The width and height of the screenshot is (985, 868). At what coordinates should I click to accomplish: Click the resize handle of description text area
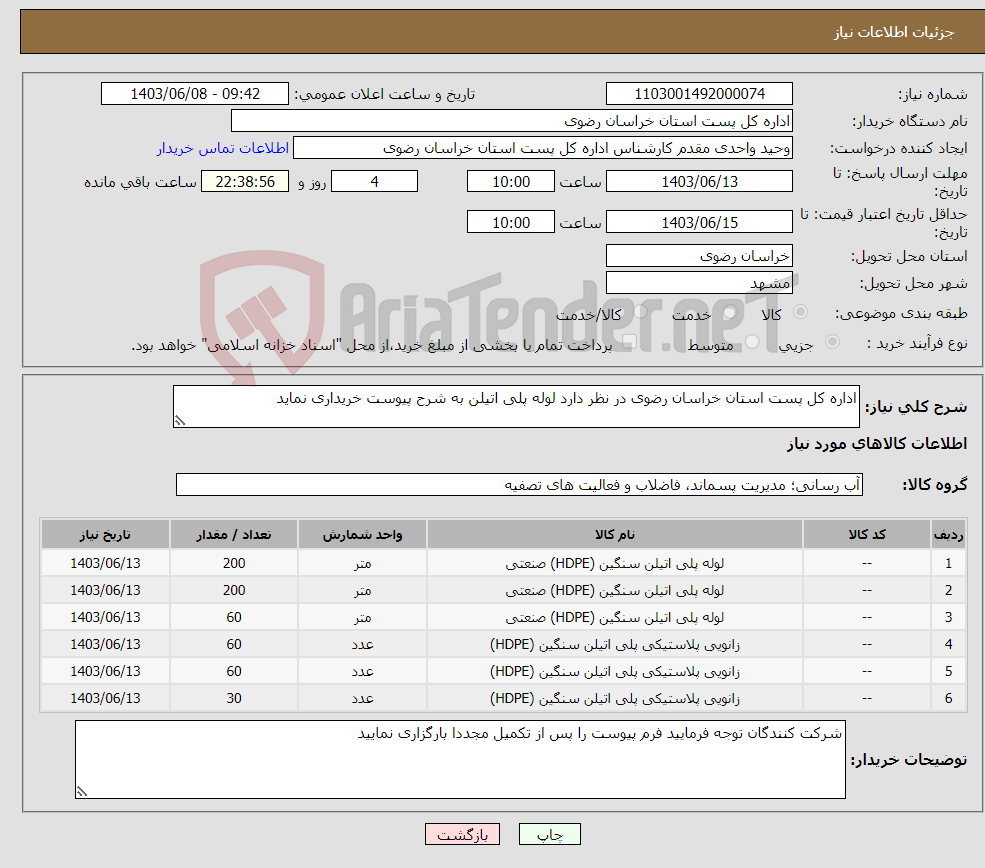180,421
